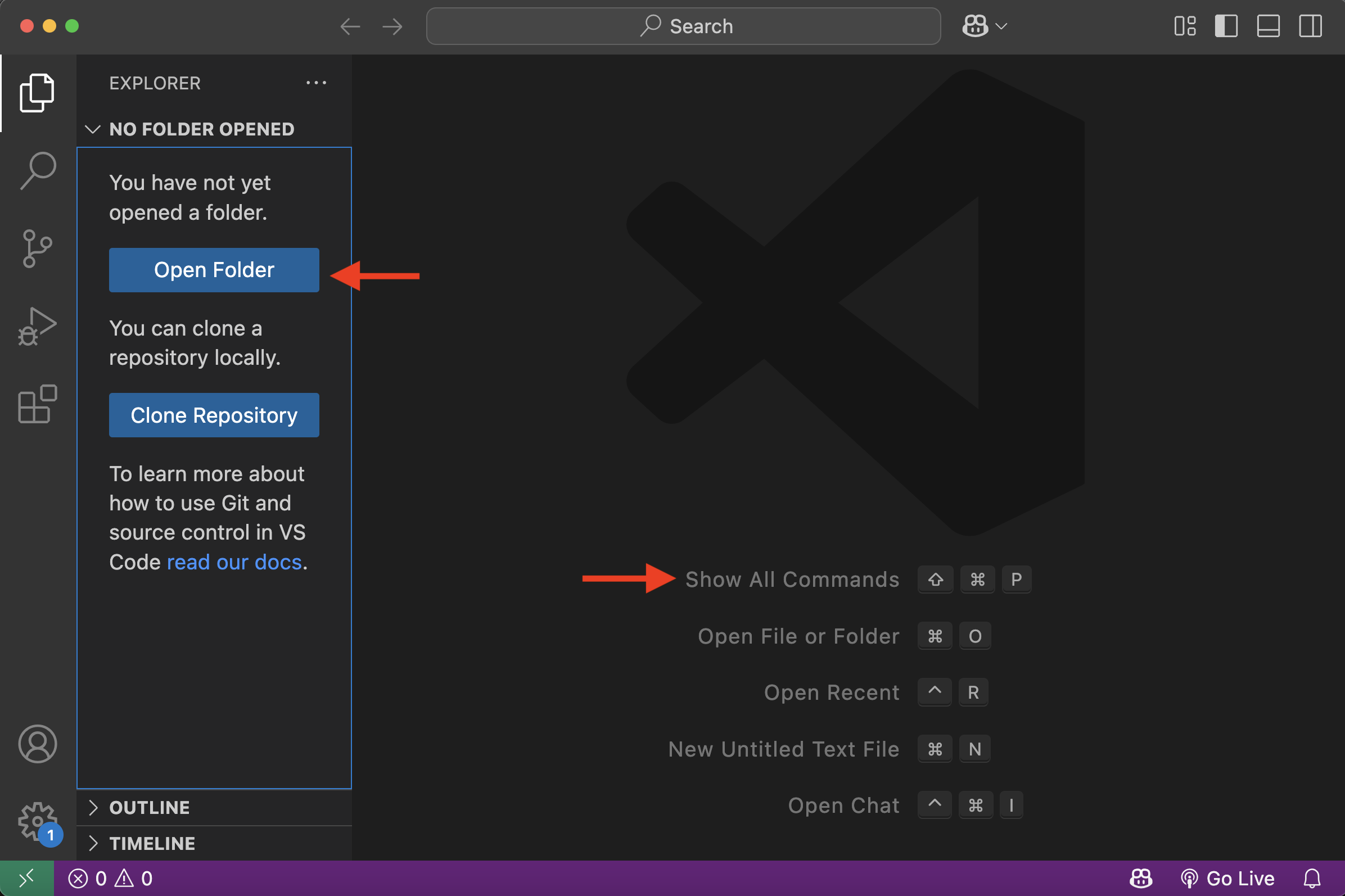Open the Search view in activity bar

[38, 170]
